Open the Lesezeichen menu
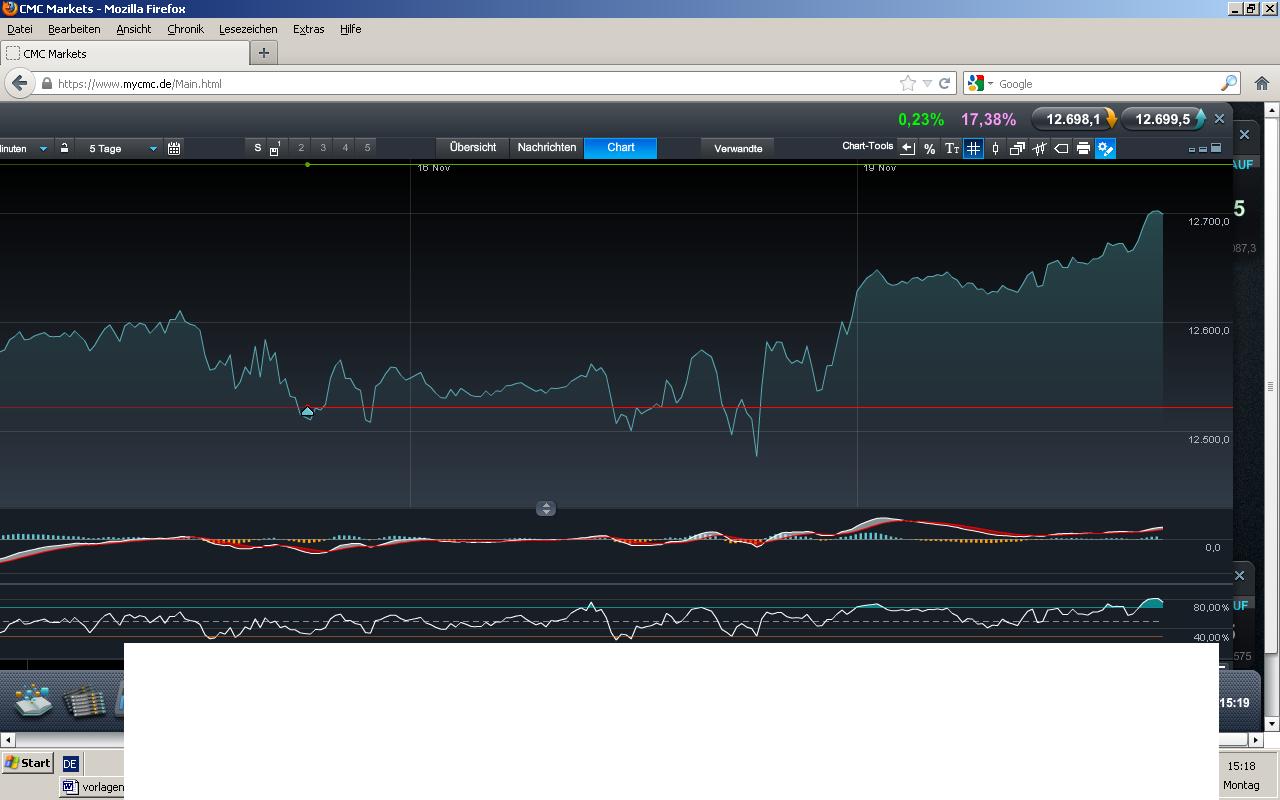The image size is (1280, 800). click(248, 29)
